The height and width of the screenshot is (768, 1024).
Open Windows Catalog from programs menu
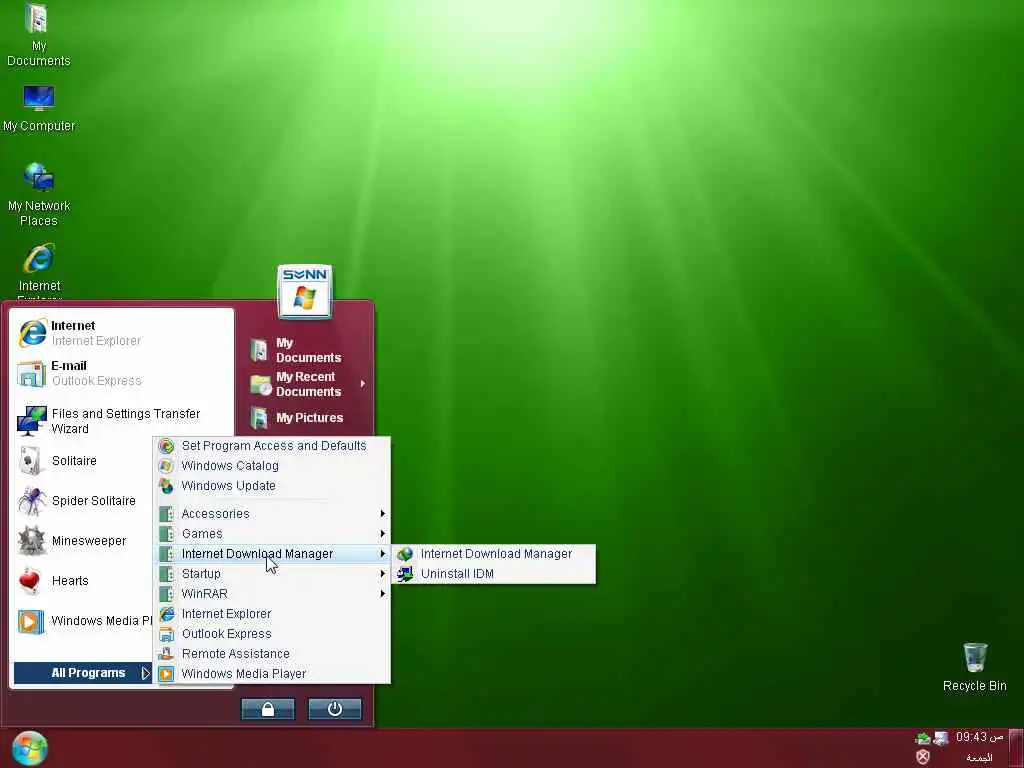(x=272, y=466)
